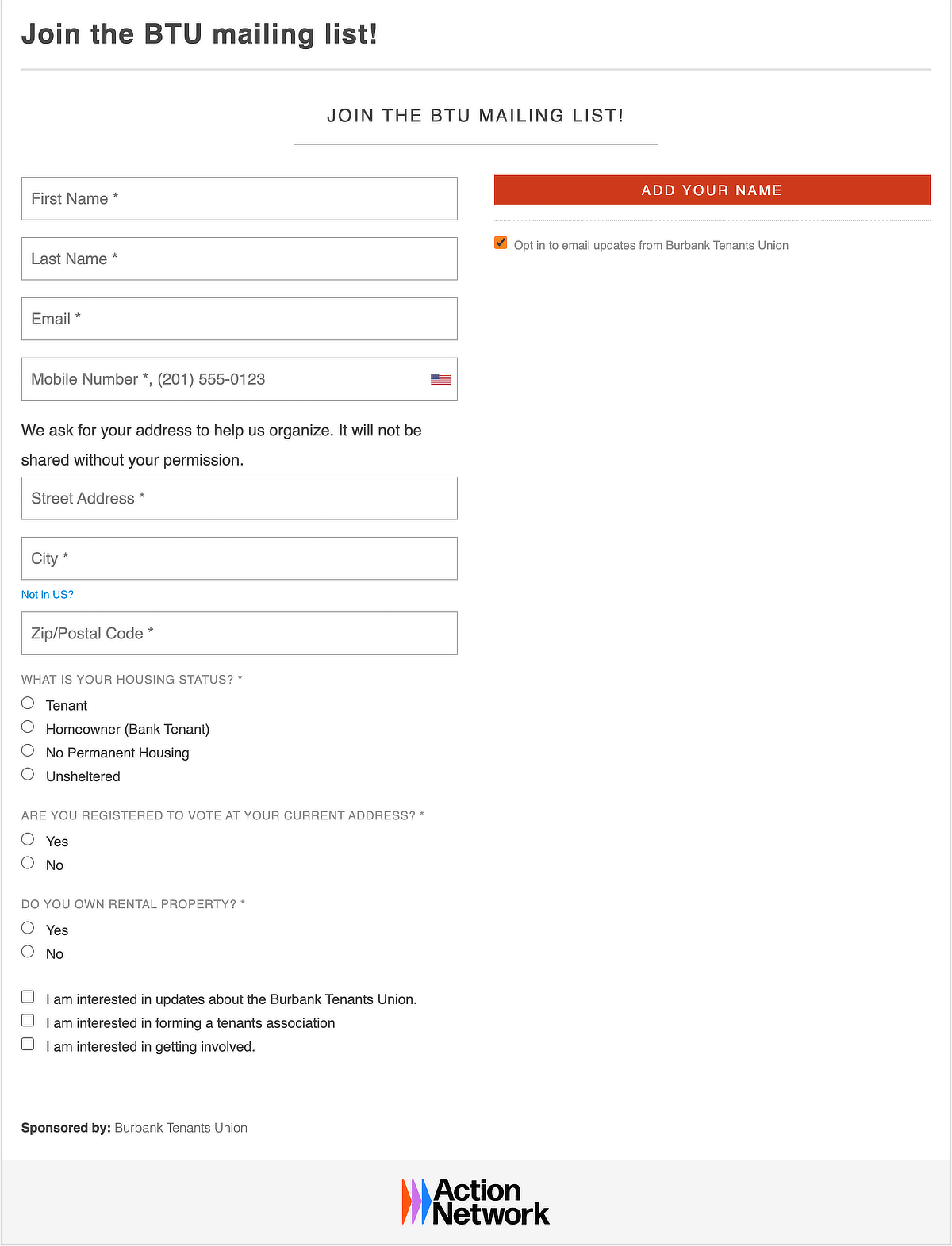This screenshot has width=952, height=1246.
Task: Uncheck opt in to email updates checkbox
Action: tap(500, 243)
